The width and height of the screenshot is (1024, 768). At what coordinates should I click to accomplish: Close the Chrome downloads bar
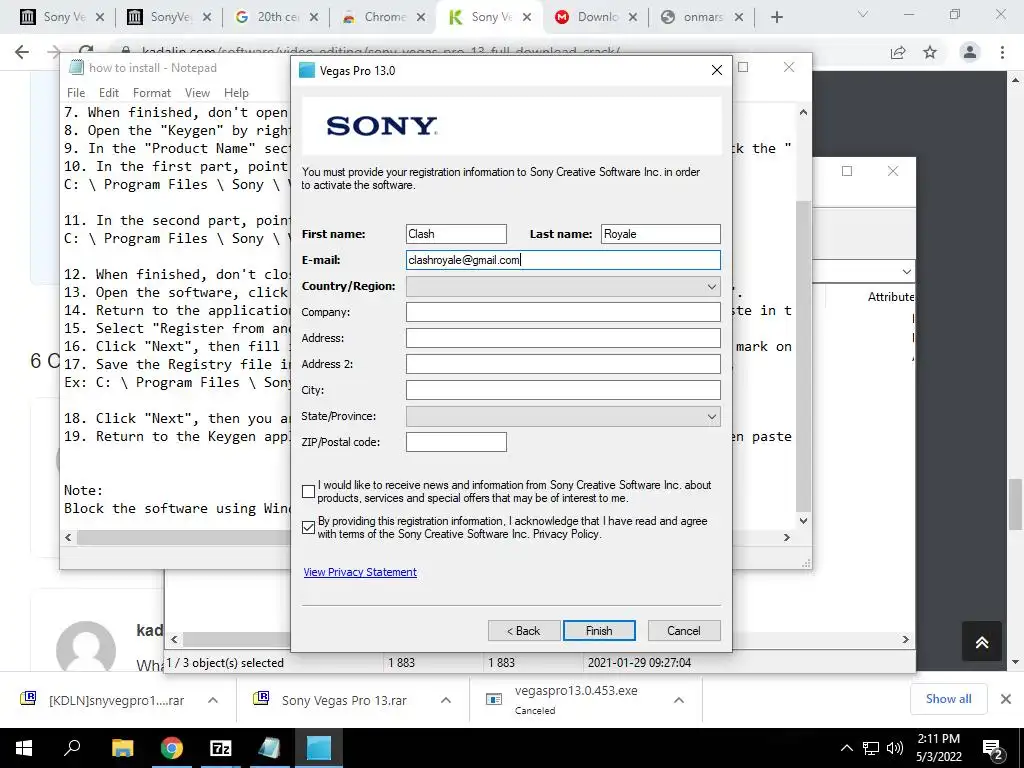point(1006,699)
